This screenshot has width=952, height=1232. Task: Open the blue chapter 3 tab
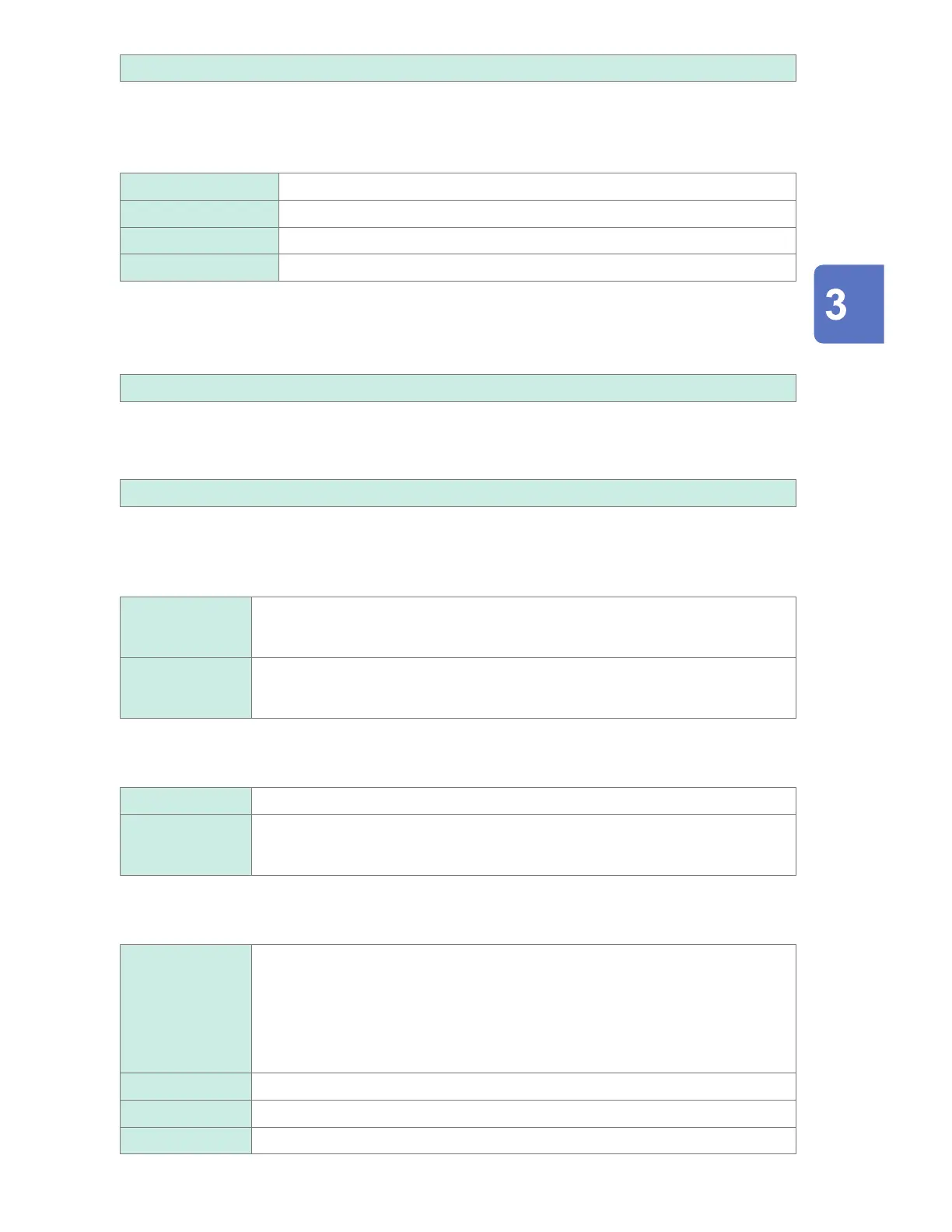point(849,304)
